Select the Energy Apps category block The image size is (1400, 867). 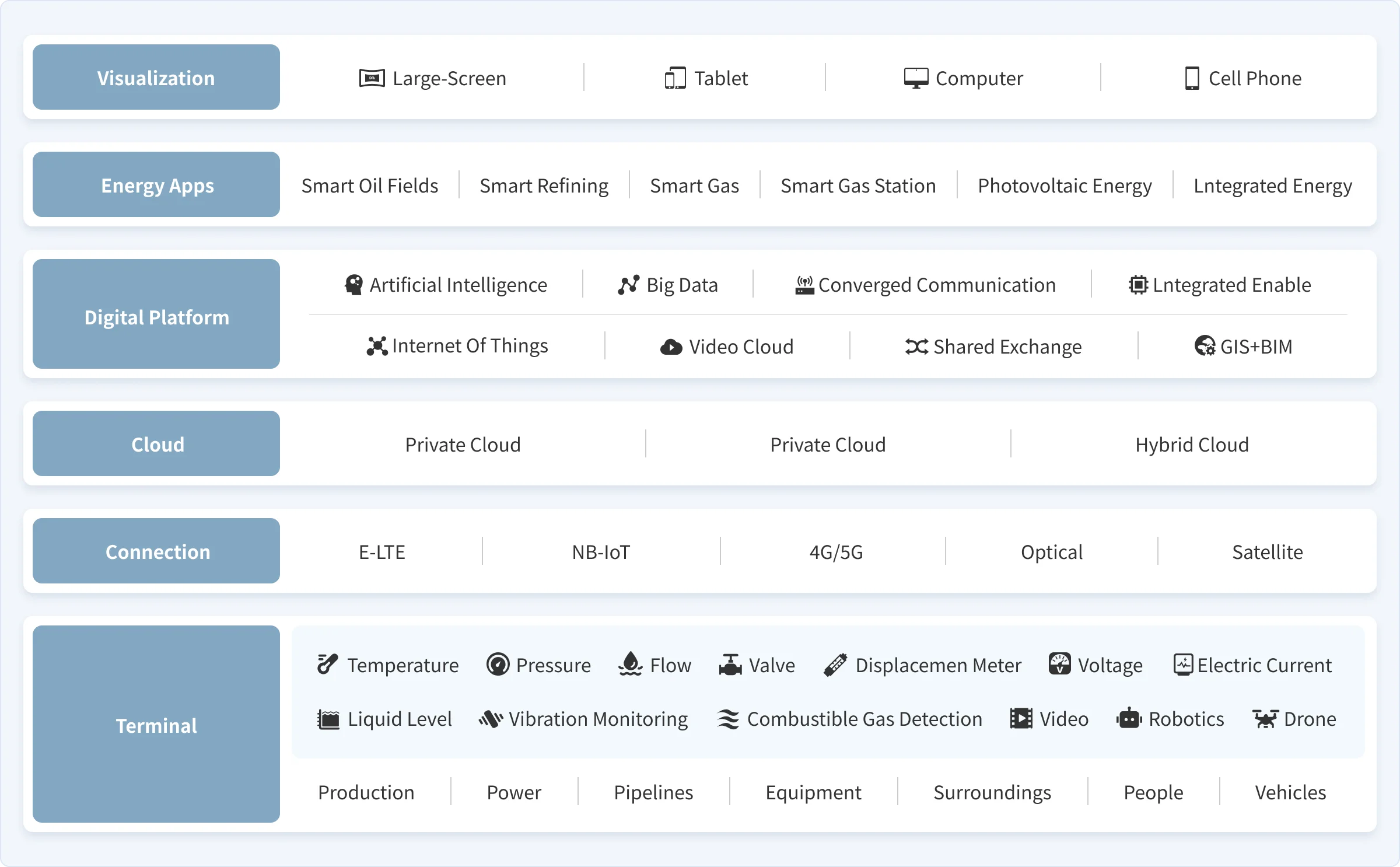(156, 184)
